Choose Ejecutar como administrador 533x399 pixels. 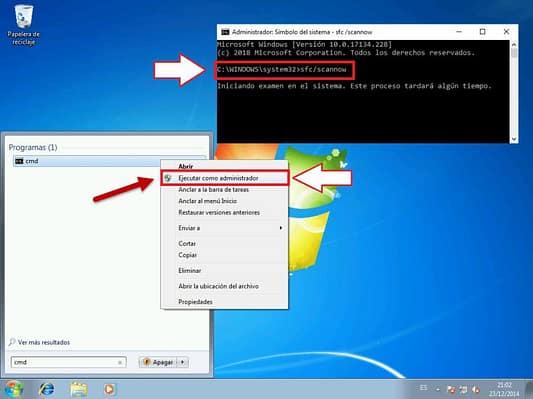pyautogui.click(x=224, y=178)
